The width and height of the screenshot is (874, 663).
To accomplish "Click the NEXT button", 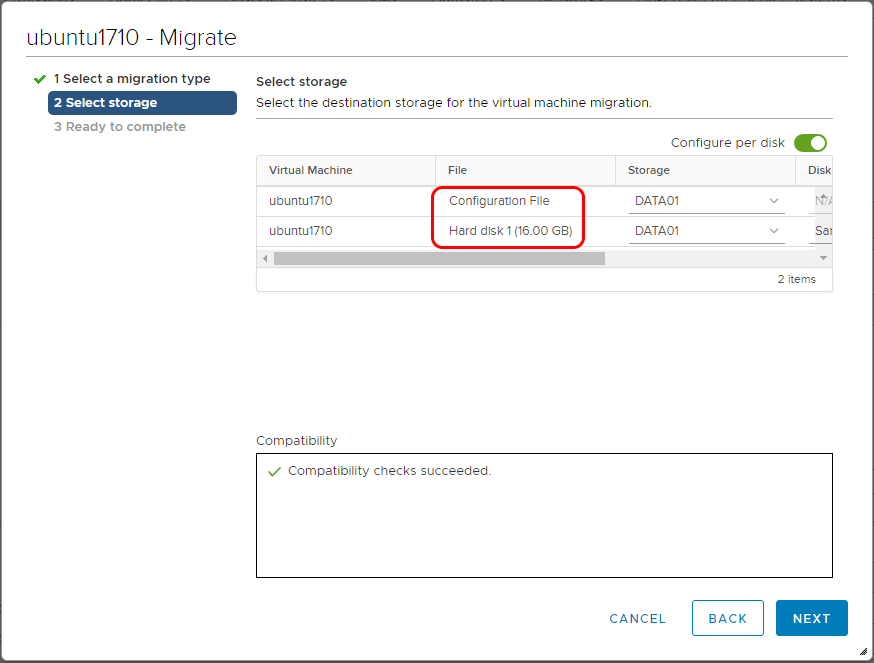I will [x=811, y=618].
